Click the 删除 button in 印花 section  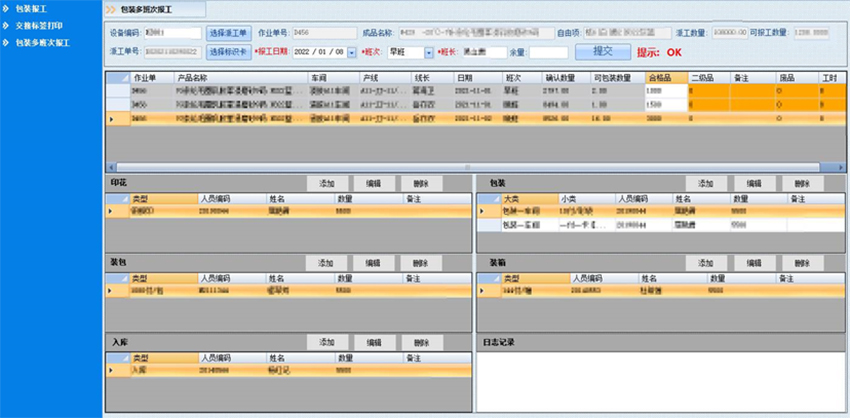pos(422,183)
